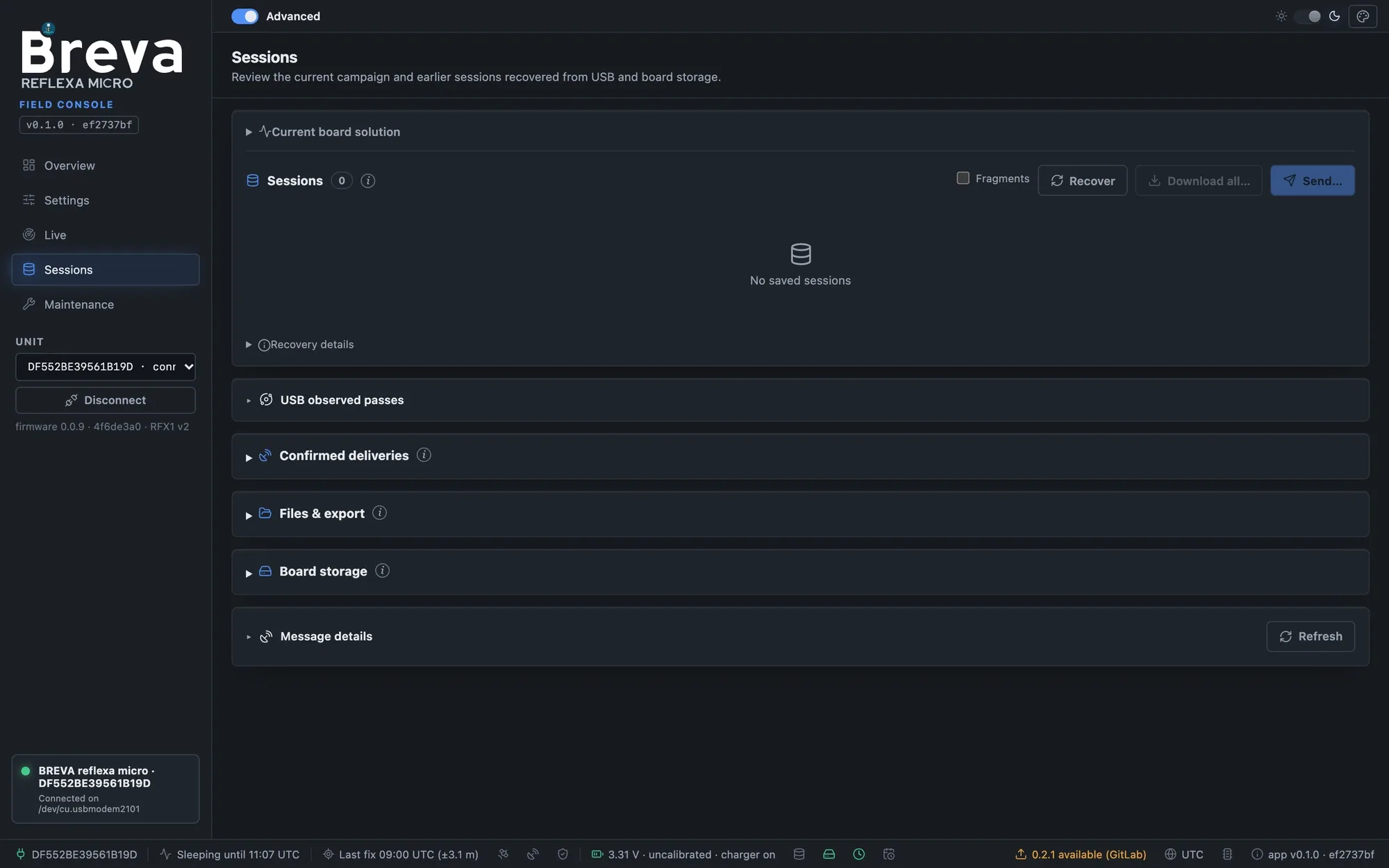
Task: Show info for Sessions count
Action: [x=368, y=181]
